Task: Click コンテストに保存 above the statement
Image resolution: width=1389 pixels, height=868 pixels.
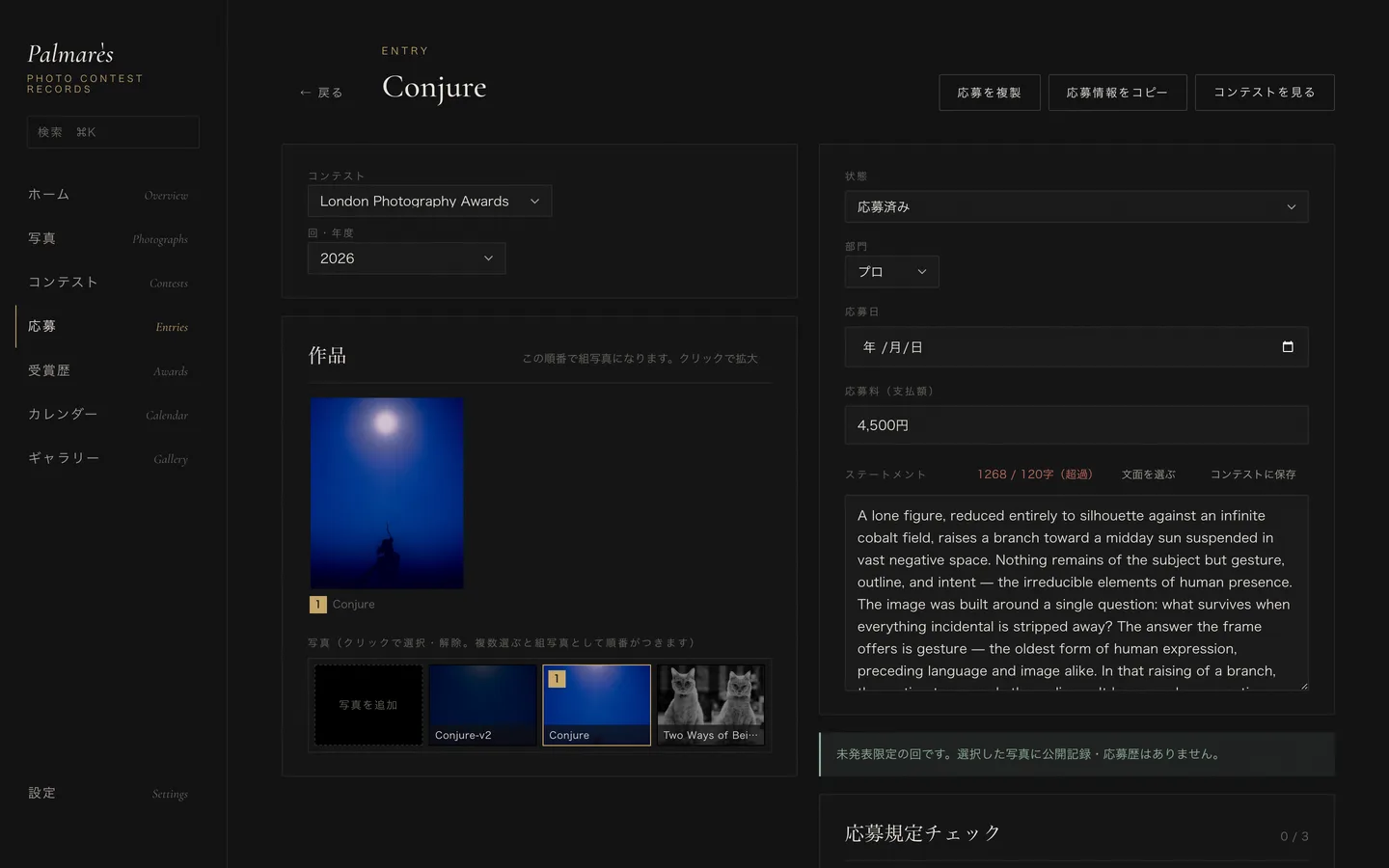Action: (x=1253, y=475)
